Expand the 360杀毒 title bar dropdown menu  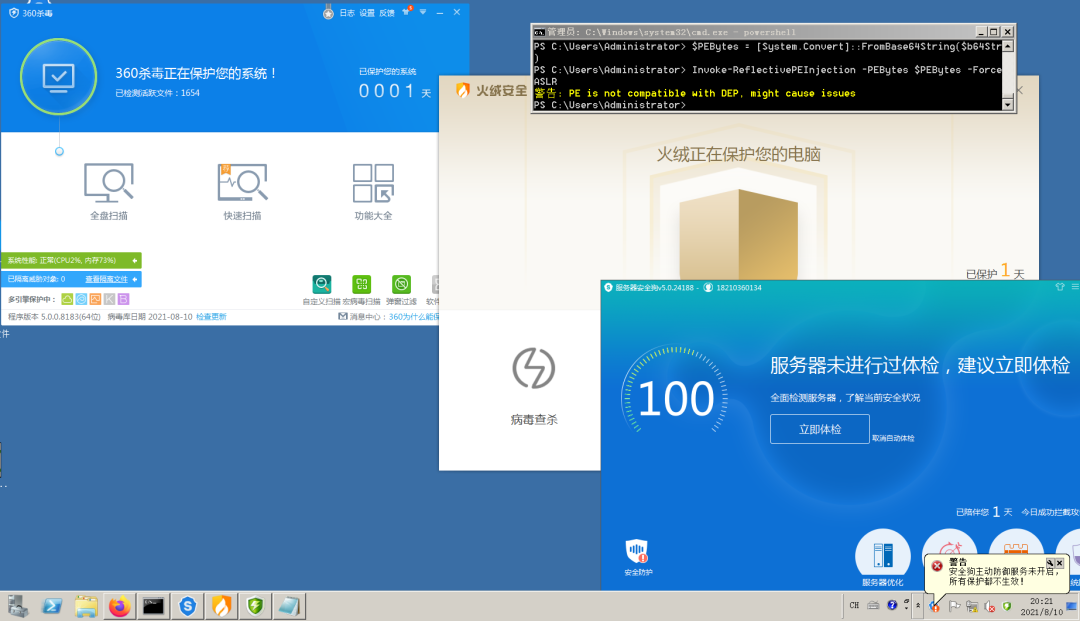[x=423, y=12]
